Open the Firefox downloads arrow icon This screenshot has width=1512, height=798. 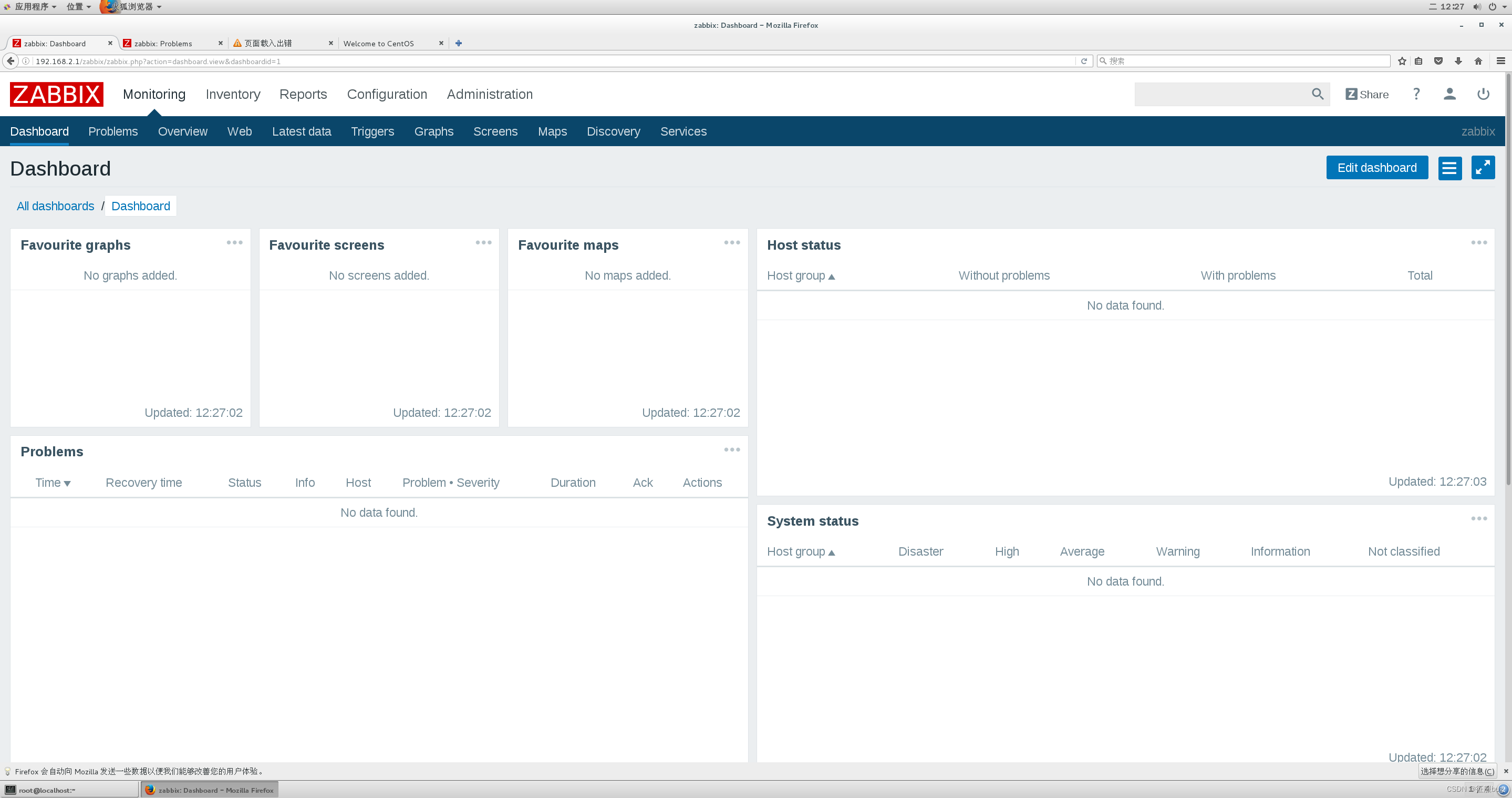pos(1458,61)
